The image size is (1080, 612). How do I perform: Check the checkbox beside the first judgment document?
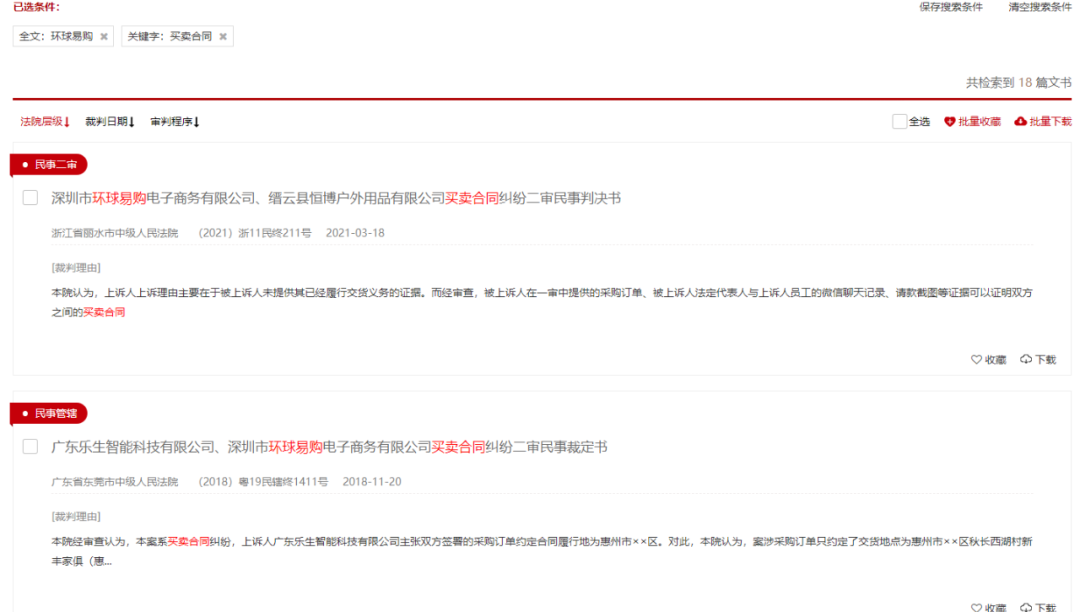(x=29, y=197)
